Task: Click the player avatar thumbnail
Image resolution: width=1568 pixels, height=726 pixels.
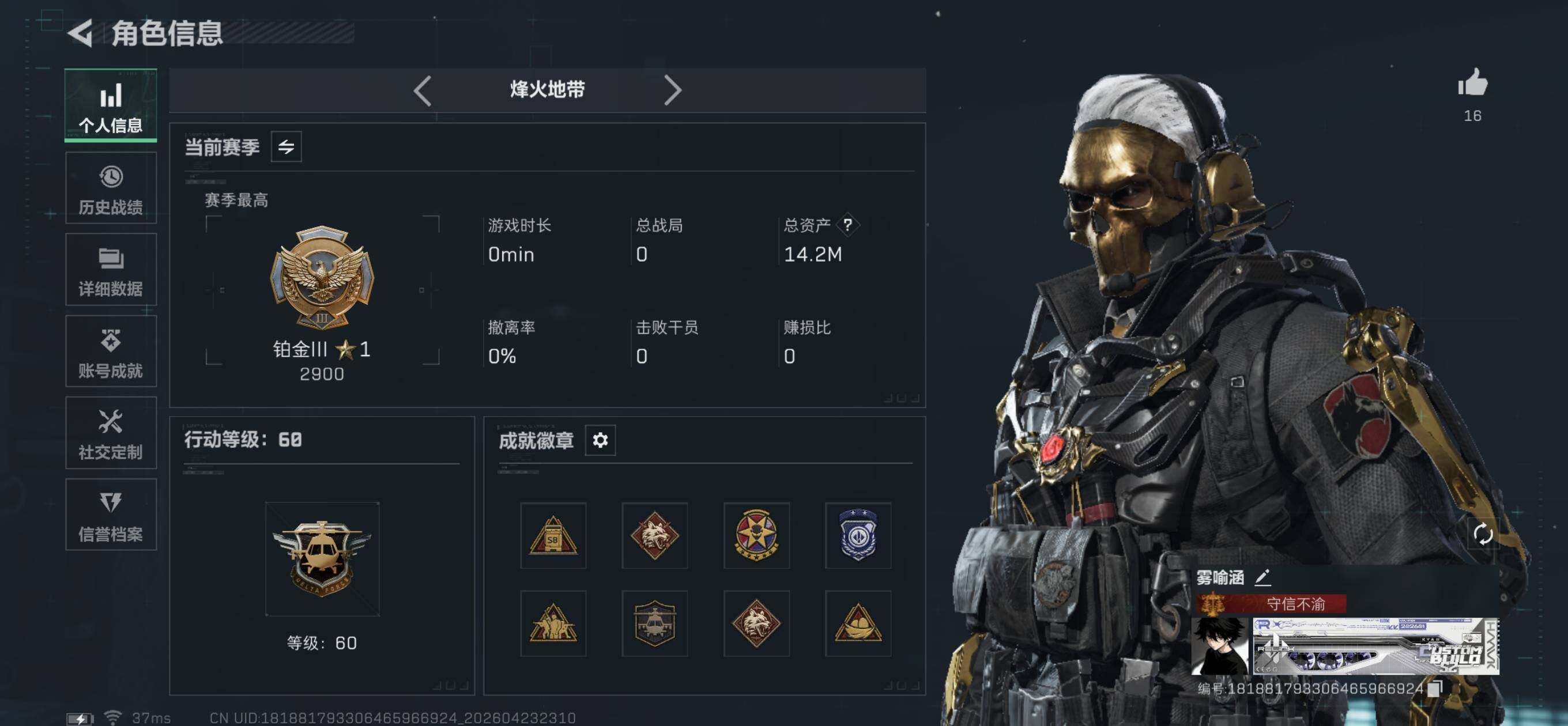Action: click(x=1219, y=646)
